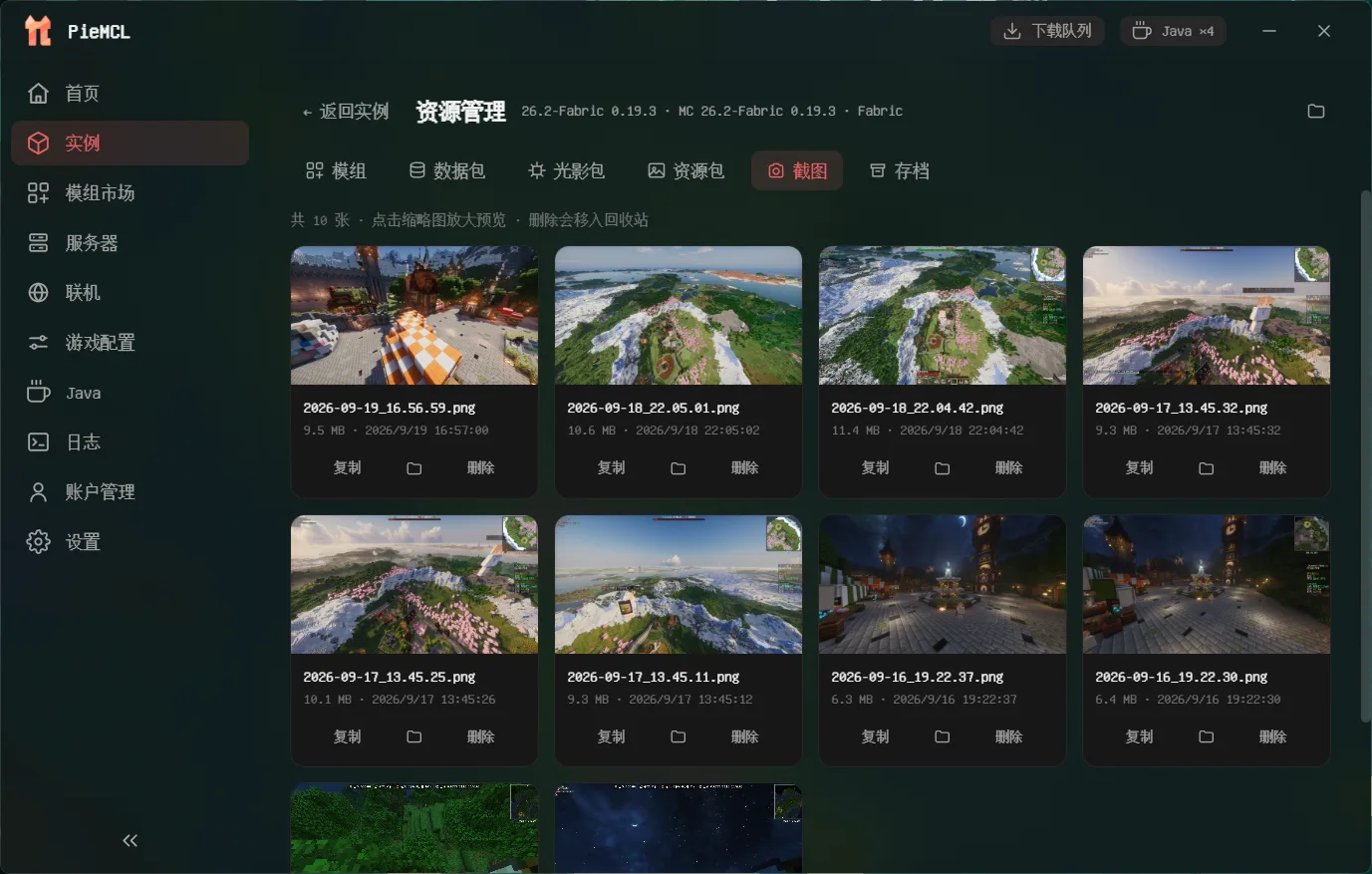The image size is (1372, 874).
Task: Preview thumbnail 2026-09-18_22.05.01.png
Action: click(679, 316)
